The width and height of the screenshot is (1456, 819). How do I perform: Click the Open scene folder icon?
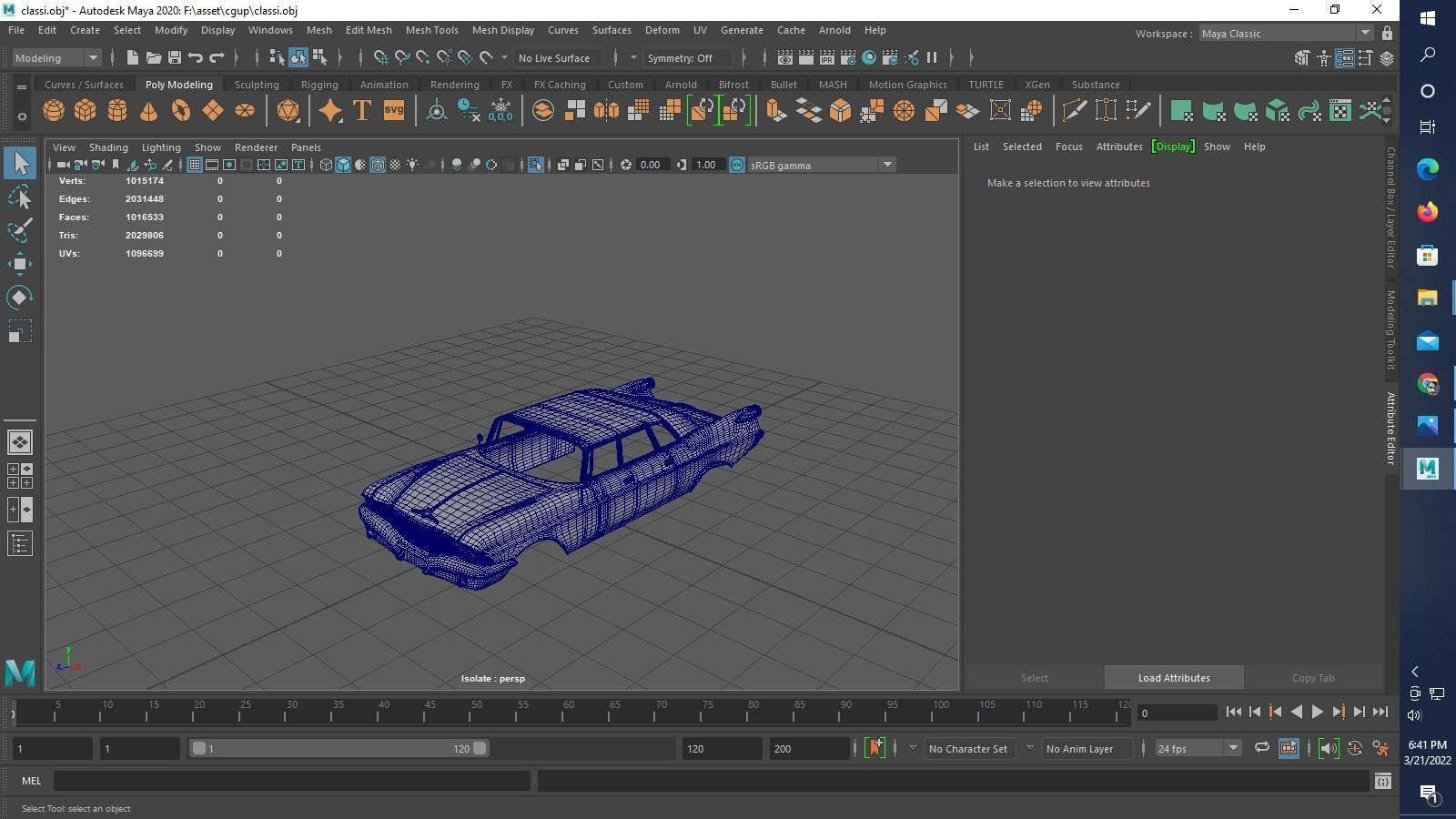(154, 57)
